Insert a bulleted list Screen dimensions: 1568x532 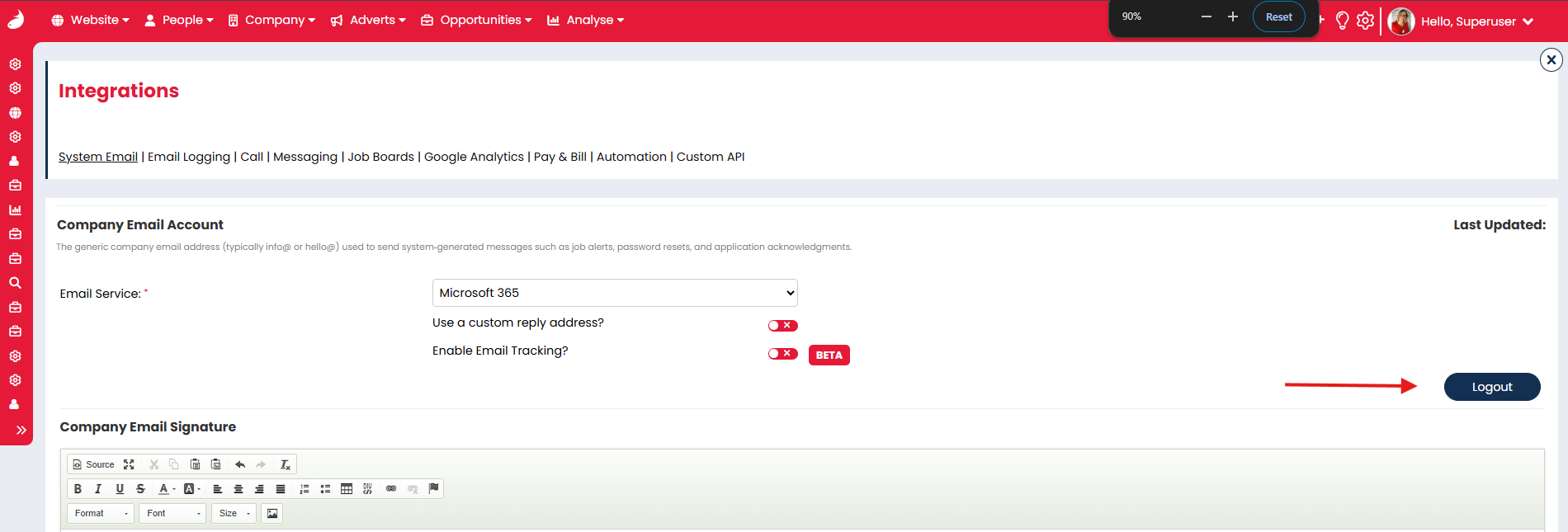point(325,489)
